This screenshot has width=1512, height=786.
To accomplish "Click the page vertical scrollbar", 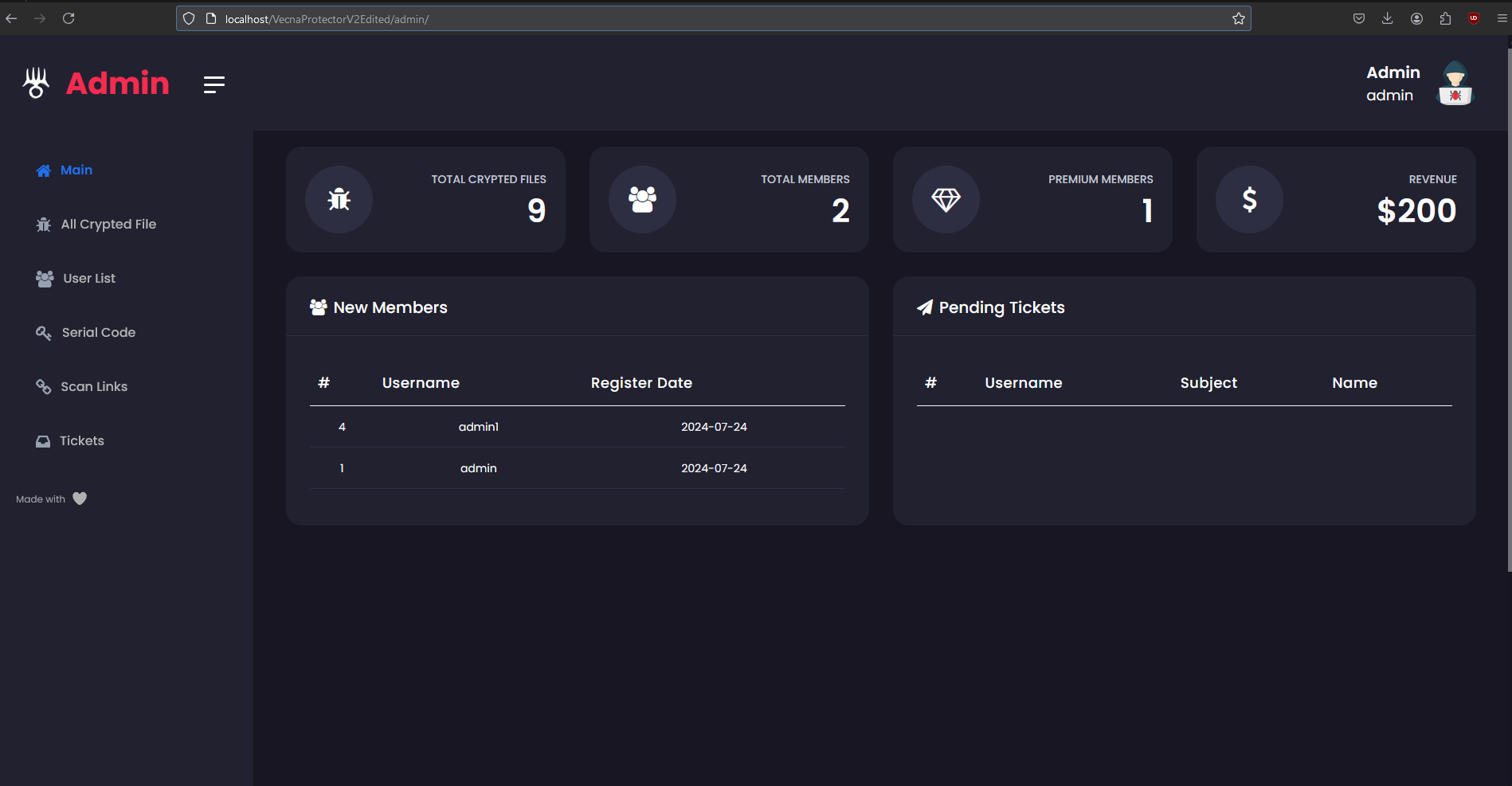I will coord(1509,311).
